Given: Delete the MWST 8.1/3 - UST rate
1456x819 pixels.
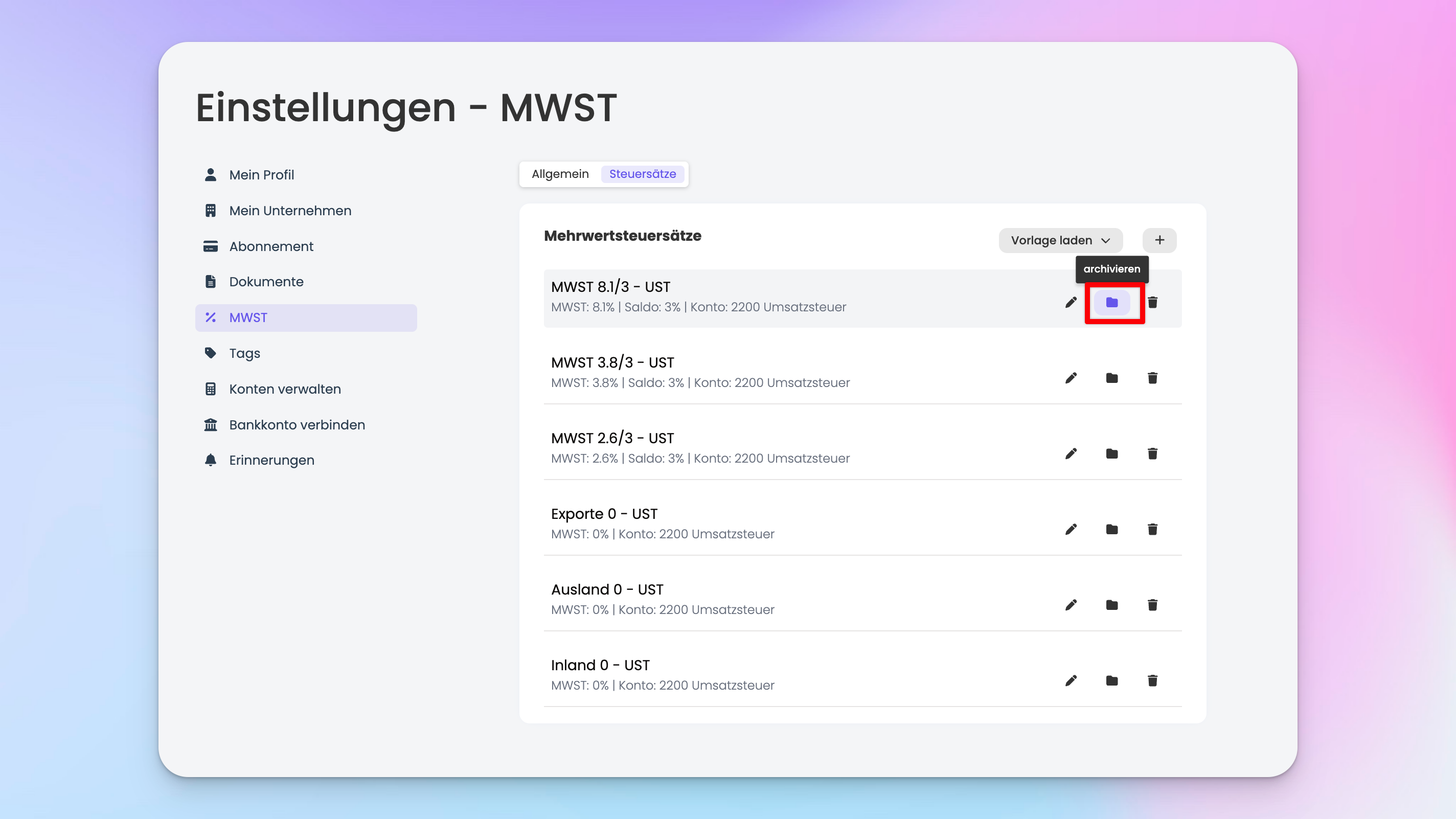Looking at the screenshot, I should click(1152, 302).
